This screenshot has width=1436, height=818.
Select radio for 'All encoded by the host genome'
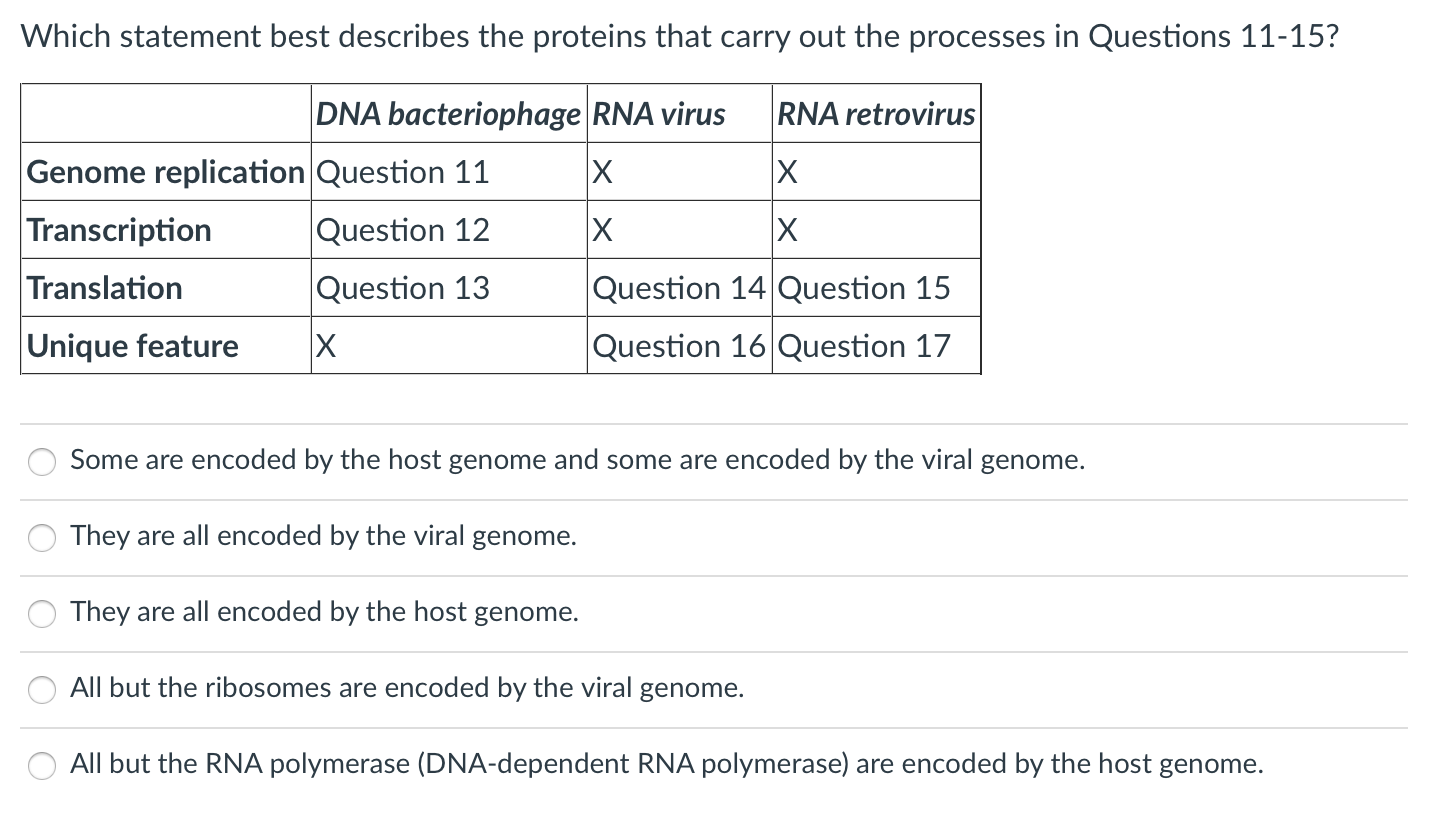(42, 614)
